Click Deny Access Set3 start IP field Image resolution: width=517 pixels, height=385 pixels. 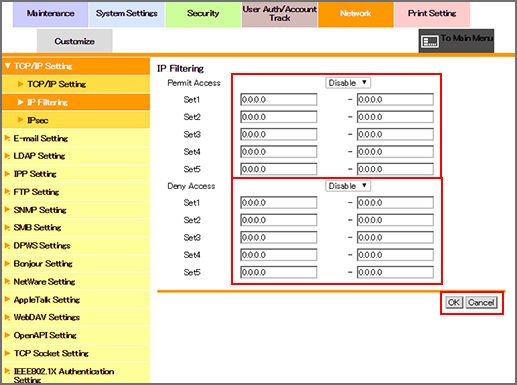click(279, 237)
